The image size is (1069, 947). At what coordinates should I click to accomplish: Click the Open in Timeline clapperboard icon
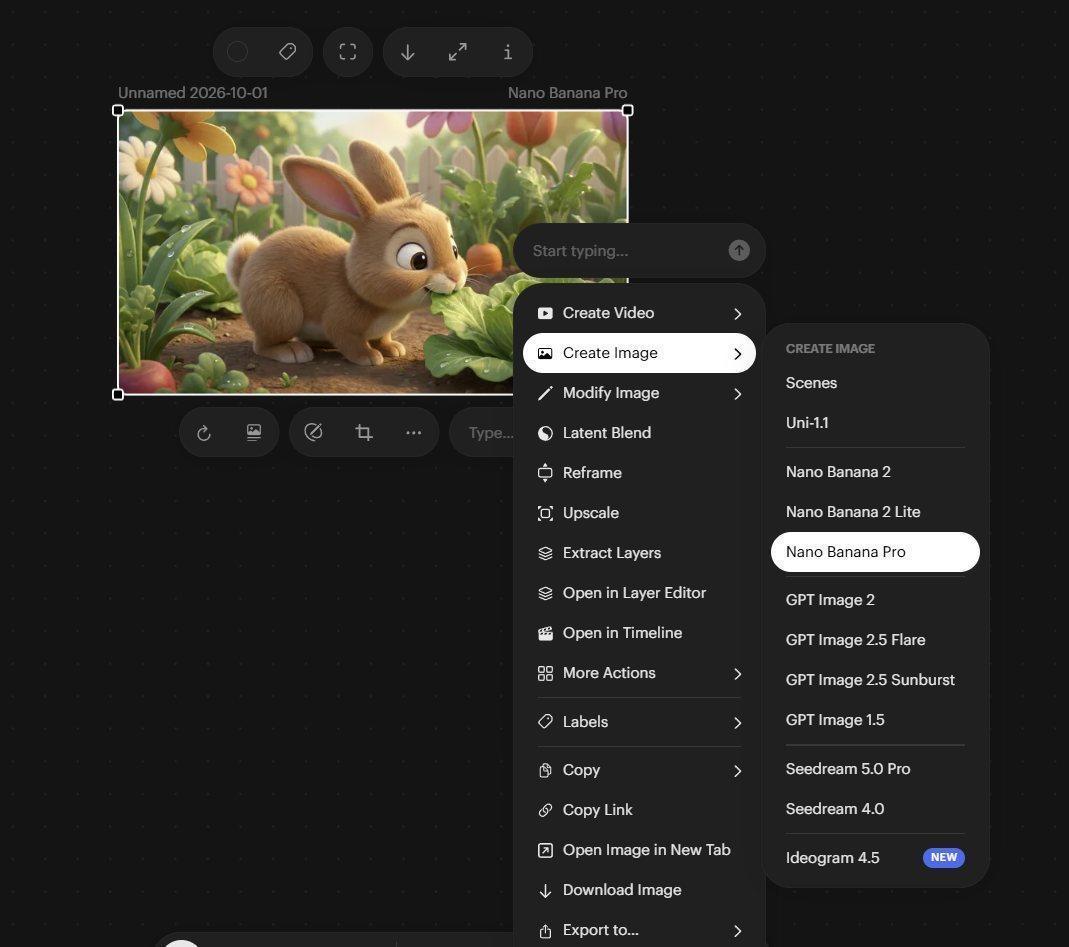tap(545, 633)
